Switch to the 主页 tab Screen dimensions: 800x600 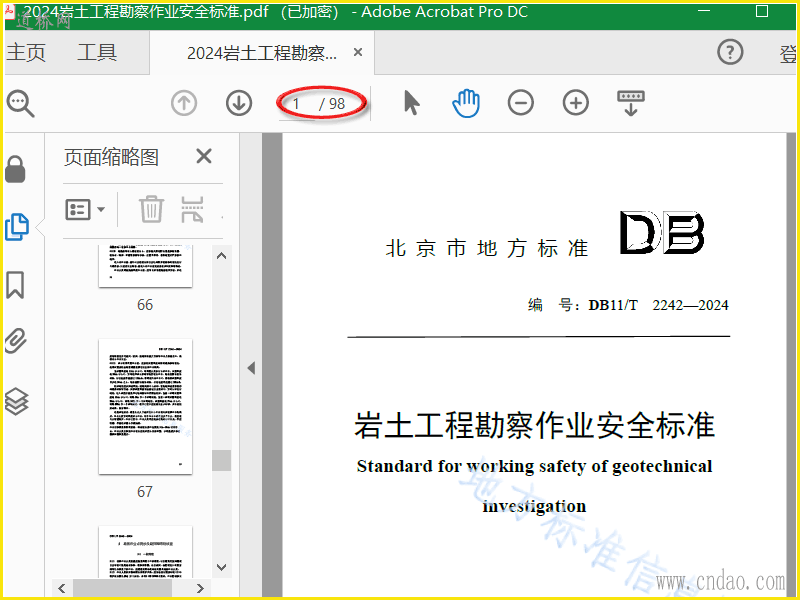point(26,53)
